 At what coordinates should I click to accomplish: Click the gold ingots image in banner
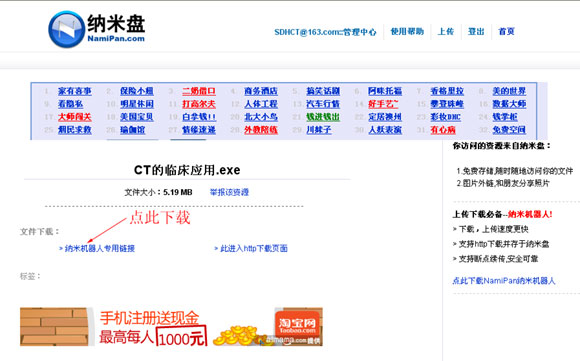coord(237,336)
